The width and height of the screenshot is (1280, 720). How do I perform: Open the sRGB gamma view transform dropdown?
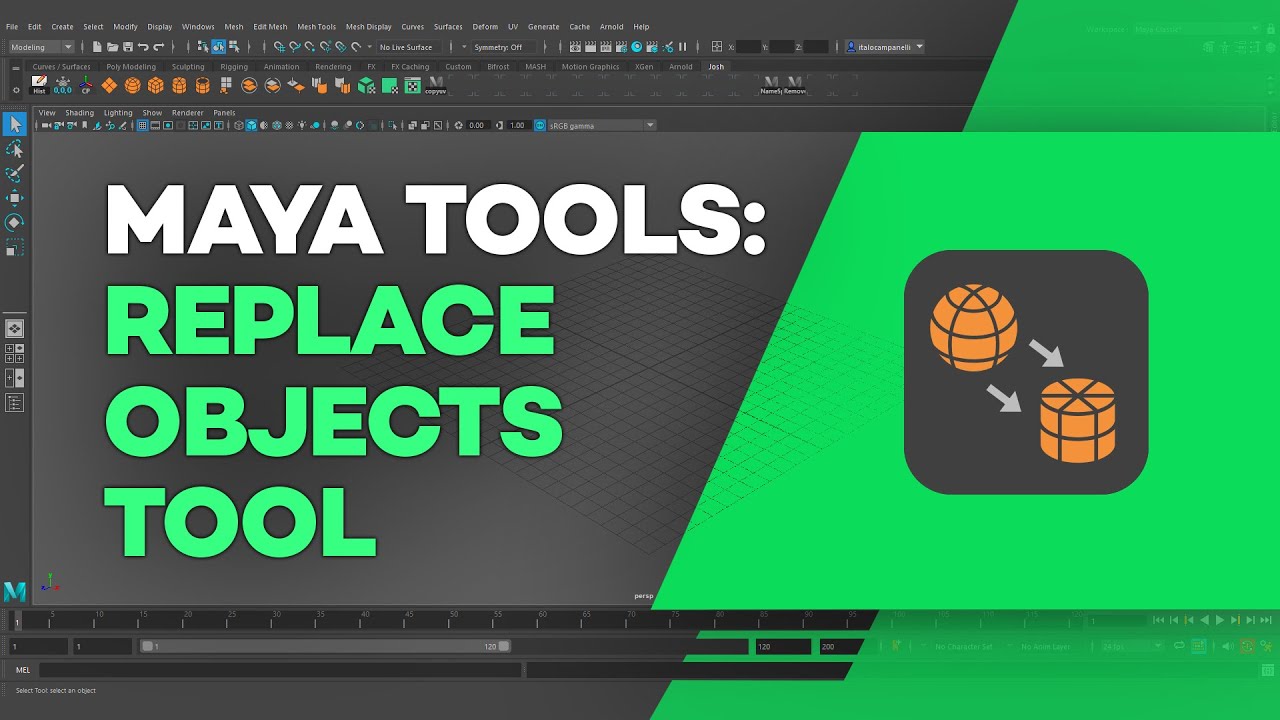point(602,125)
